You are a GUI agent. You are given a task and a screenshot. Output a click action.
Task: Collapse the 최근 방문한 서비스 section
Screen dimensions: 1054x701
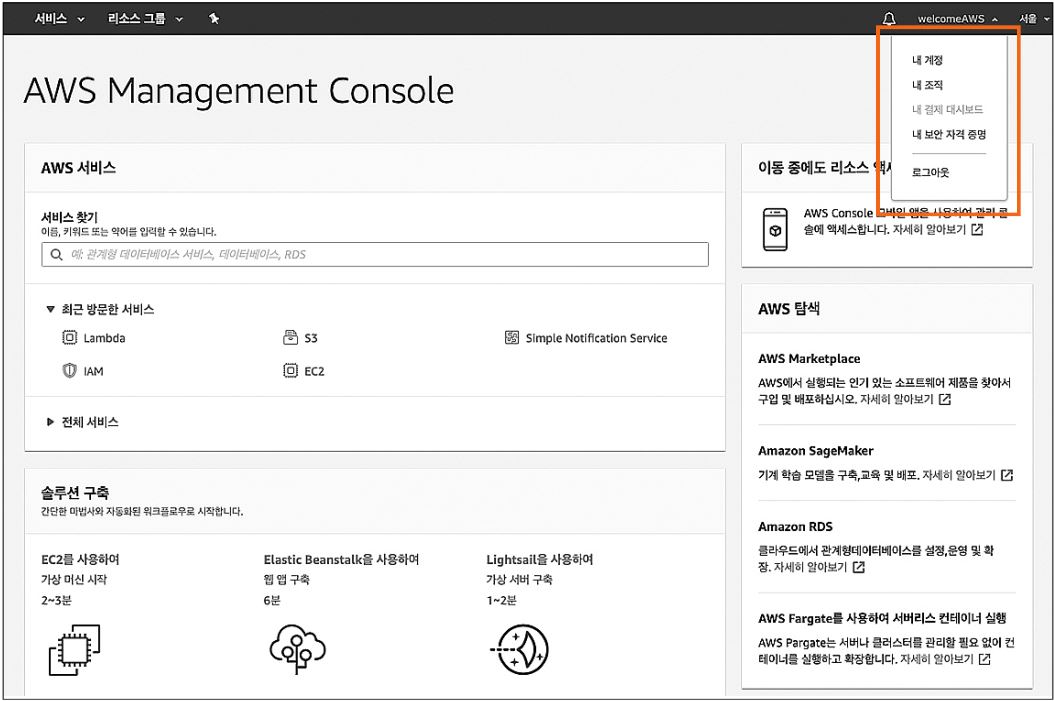[100, 309]
